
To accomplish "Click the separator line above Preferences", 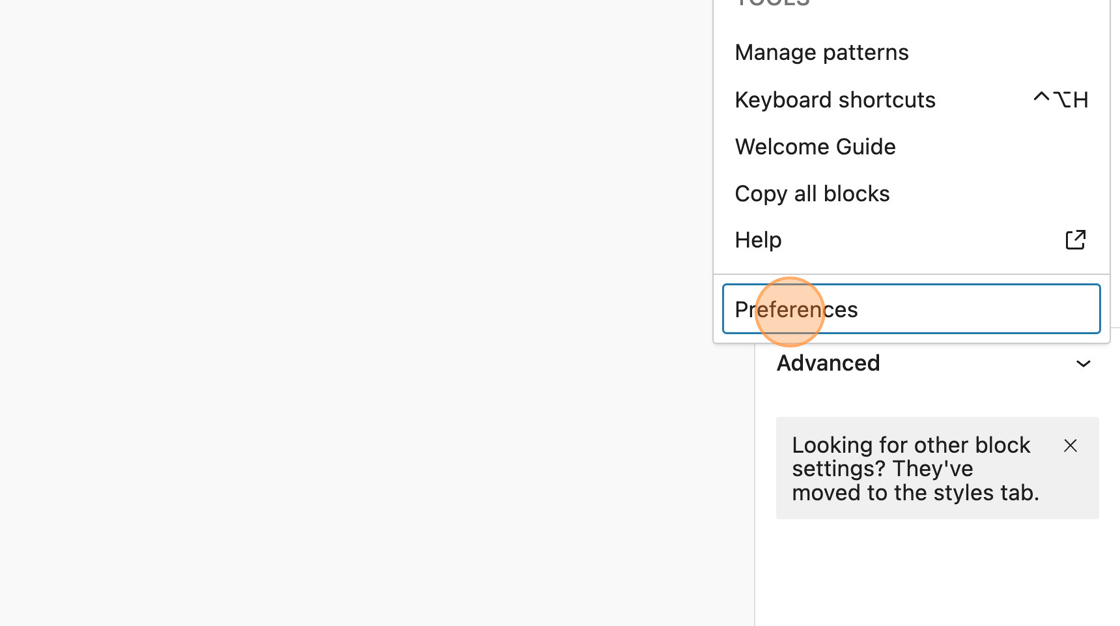I will 910,274.
